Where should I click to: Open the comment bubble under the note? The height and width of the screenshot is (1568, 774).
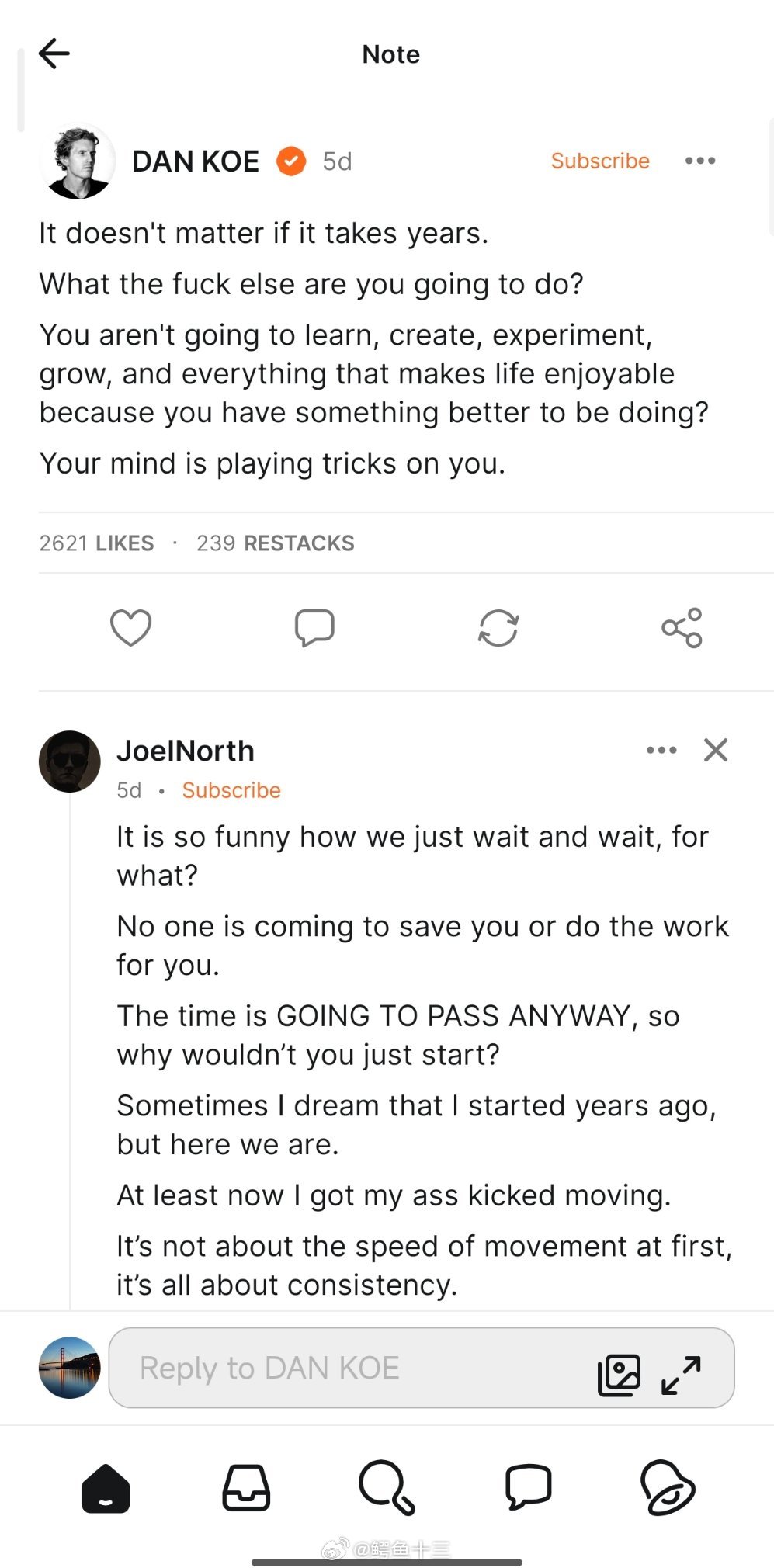pos(314,627)
